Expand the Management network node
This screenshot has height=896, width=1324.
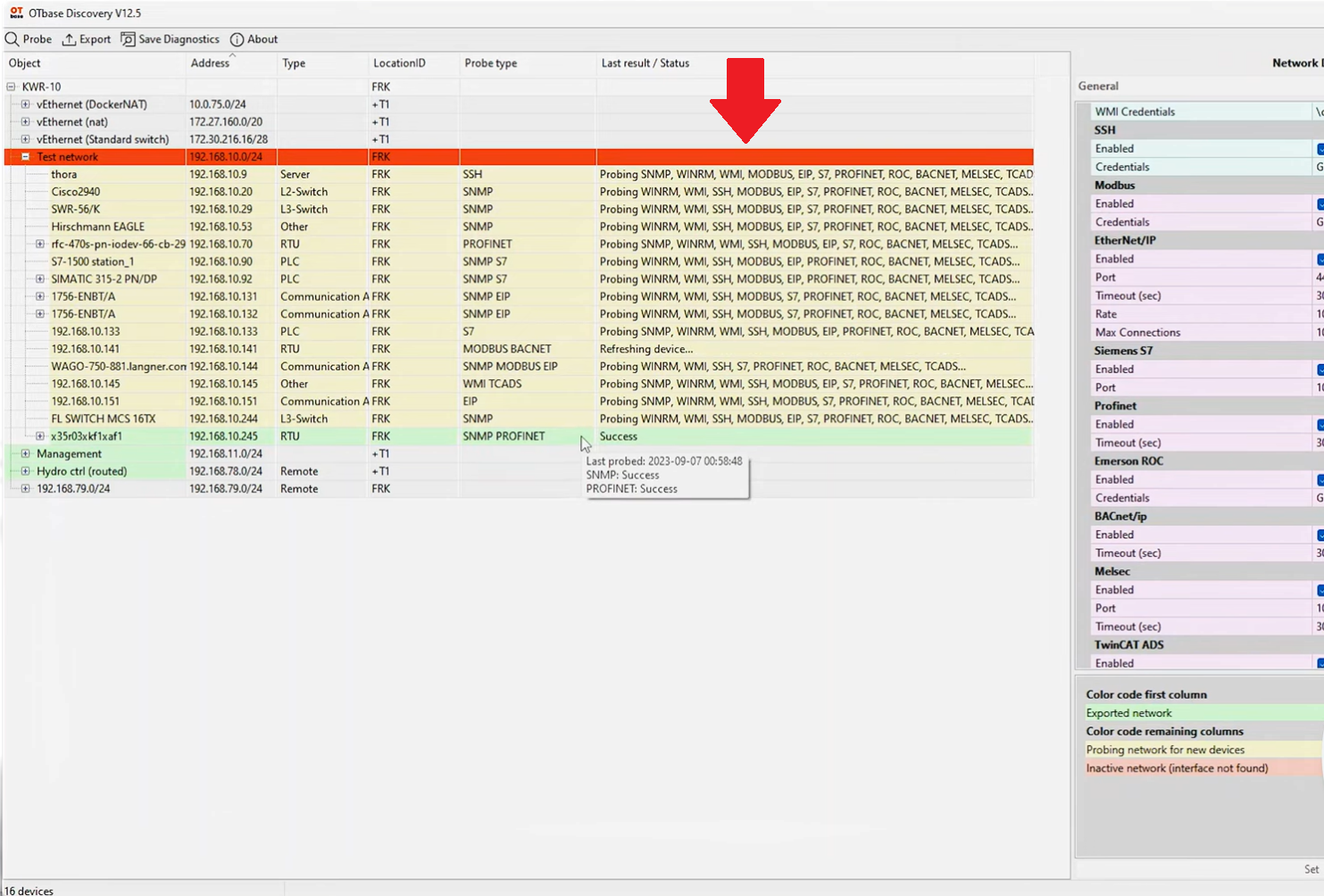point(26,453)
